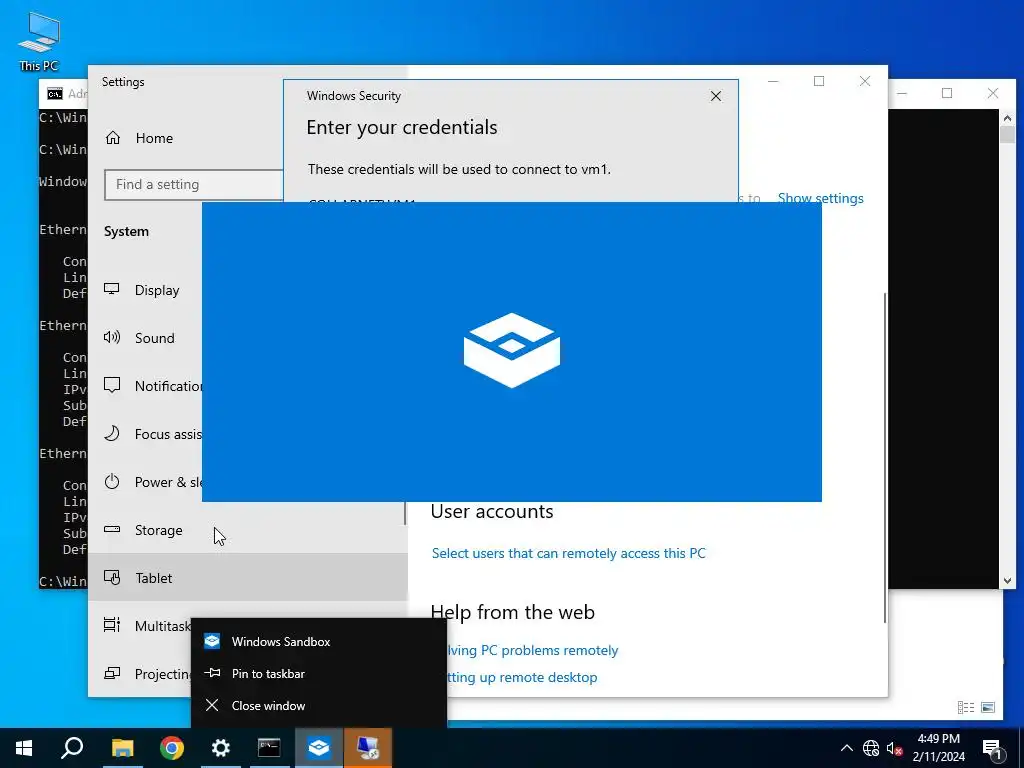This screenshot has height=768, width=1024.
Task: Open the network status tray icon
Action: coord(871,748)
